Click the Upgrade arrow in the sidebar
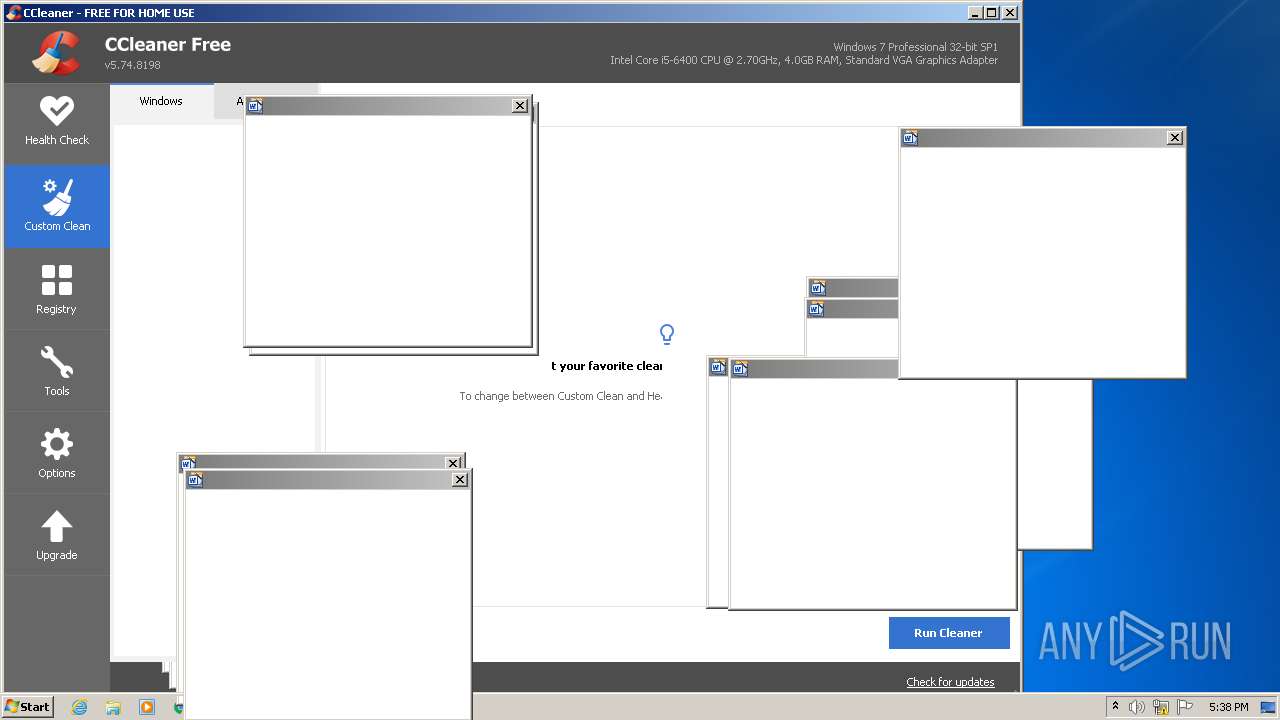This screenshot has height=720, width=1280. (57, 535)
